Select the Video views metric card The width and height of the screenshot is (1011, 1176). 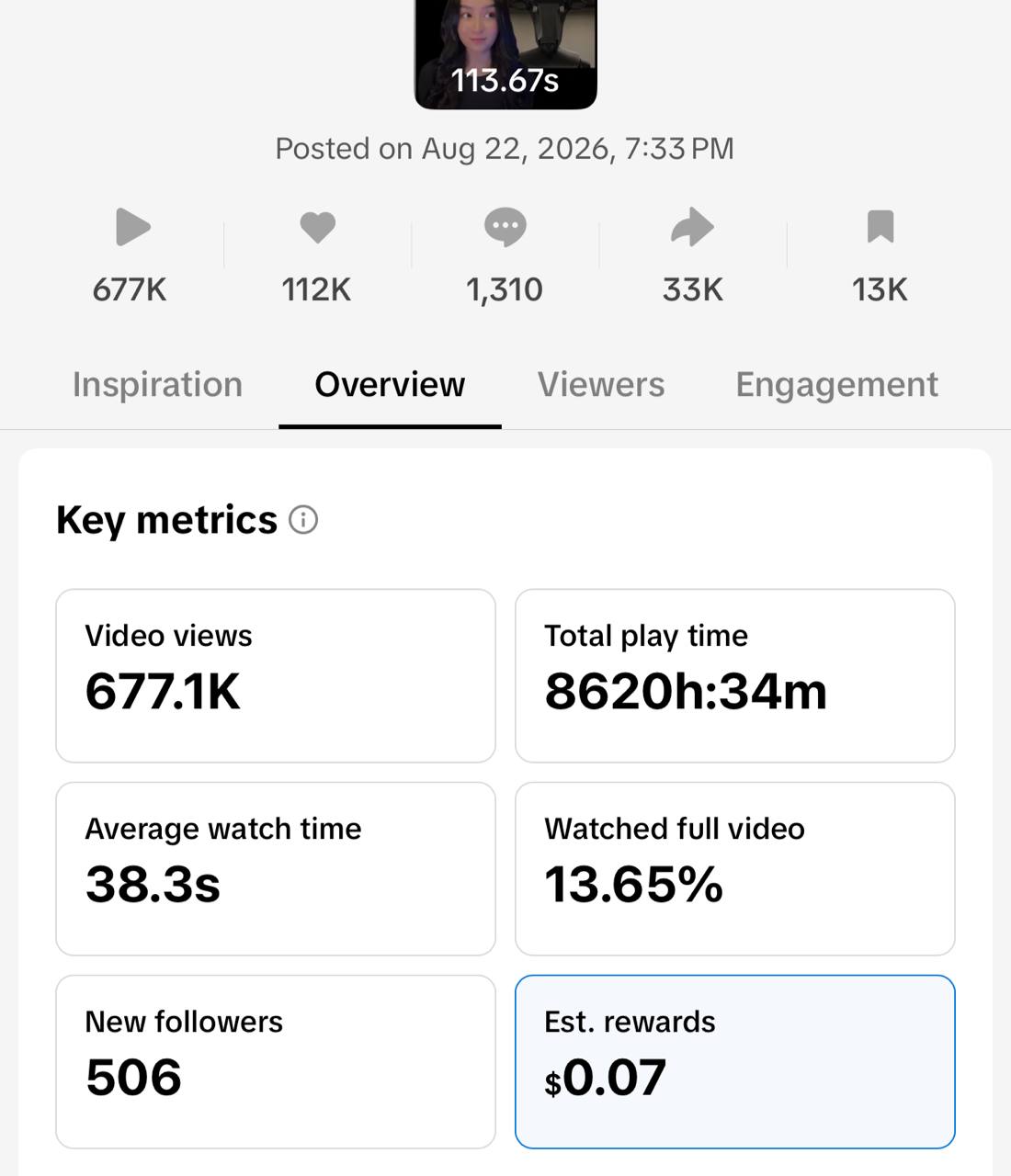276,676
